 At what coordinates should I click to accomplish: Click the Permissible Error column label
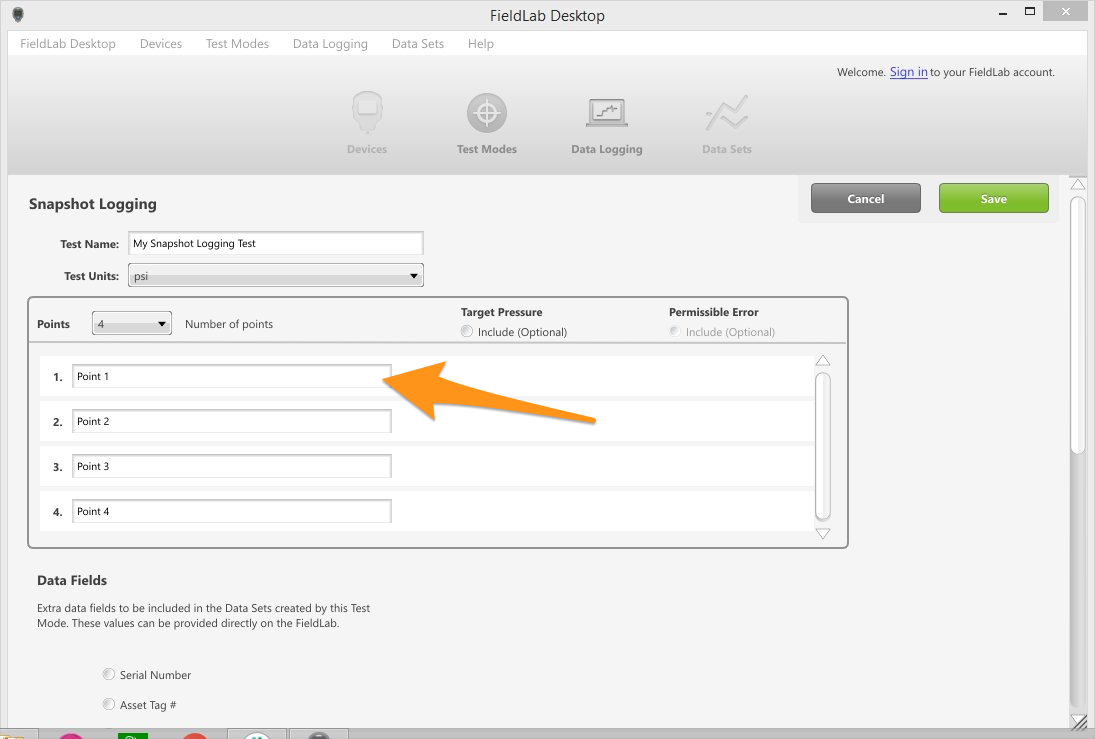point(714,312)
